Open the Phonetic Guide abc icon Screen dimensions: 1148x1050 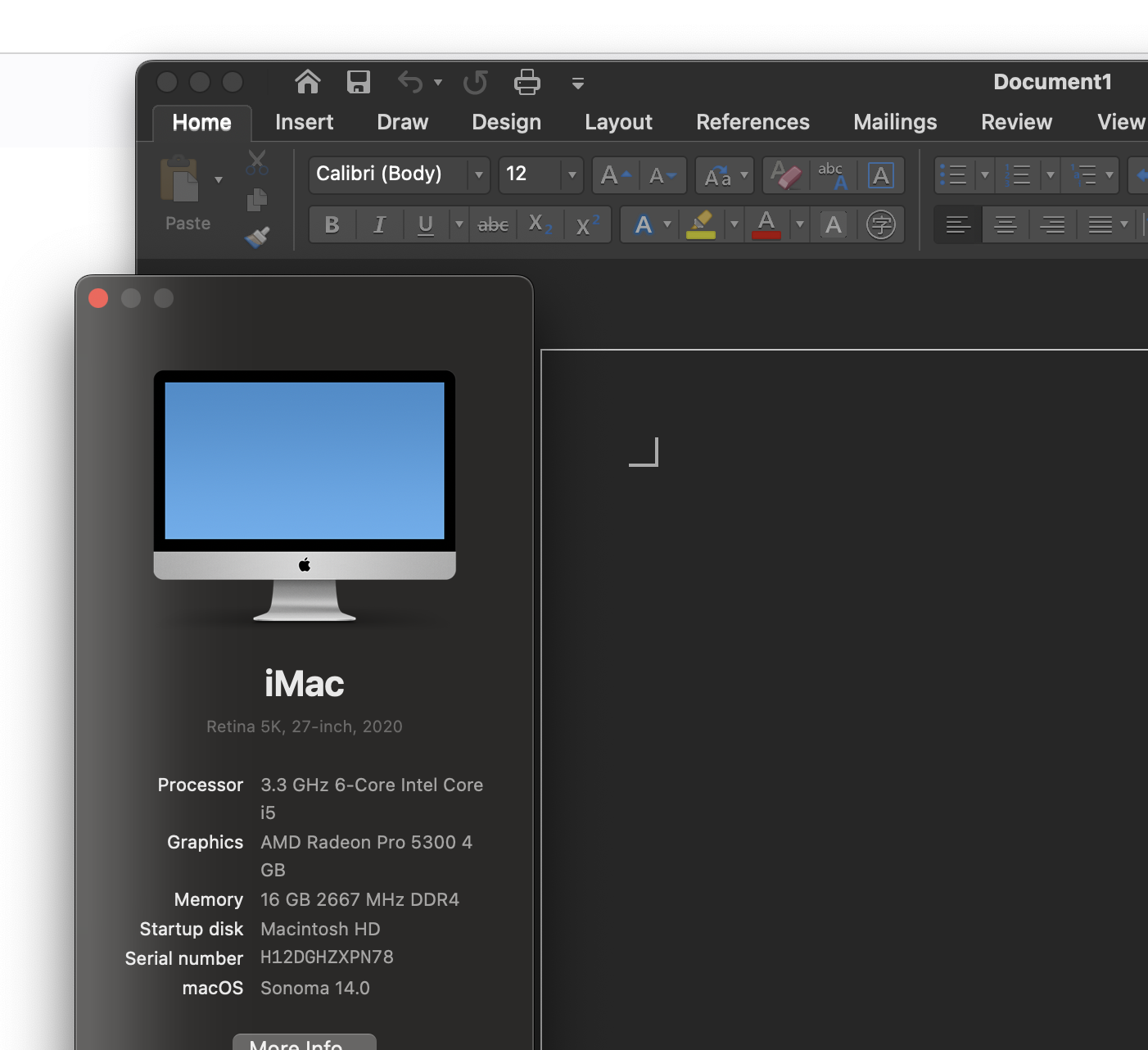tap(833, 175)
